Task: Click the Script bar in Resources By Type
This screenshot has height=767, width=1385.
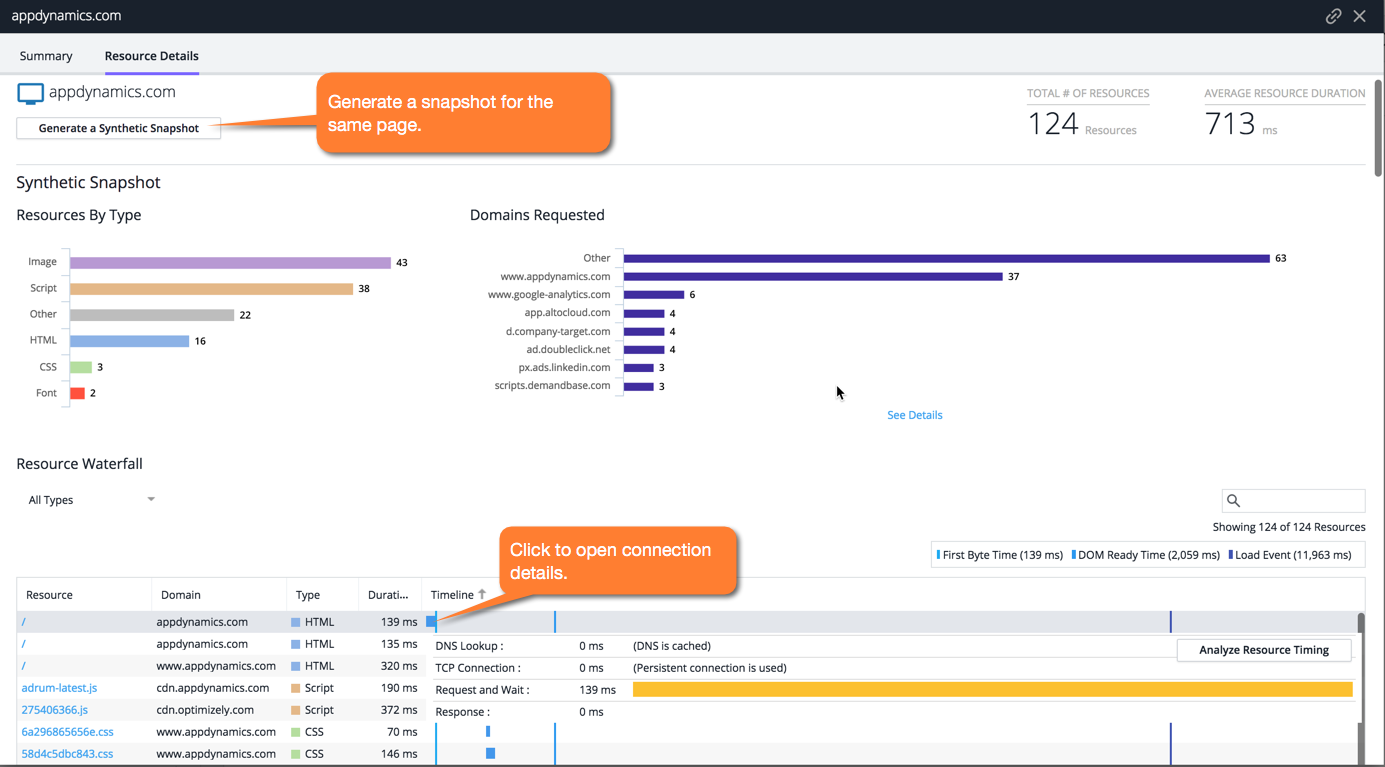Action: tap(211, 289)
